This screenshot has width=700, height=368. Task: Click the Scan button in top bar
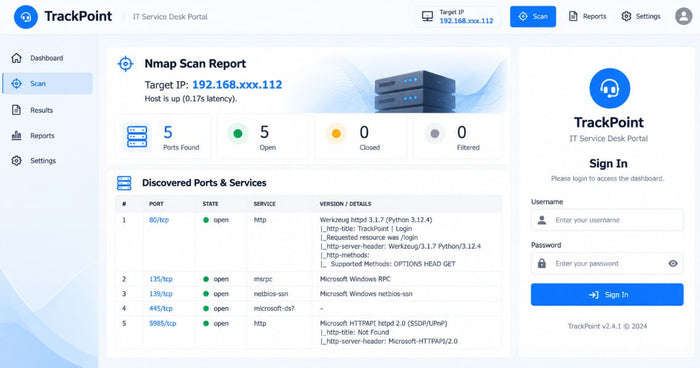coord(533,17)
